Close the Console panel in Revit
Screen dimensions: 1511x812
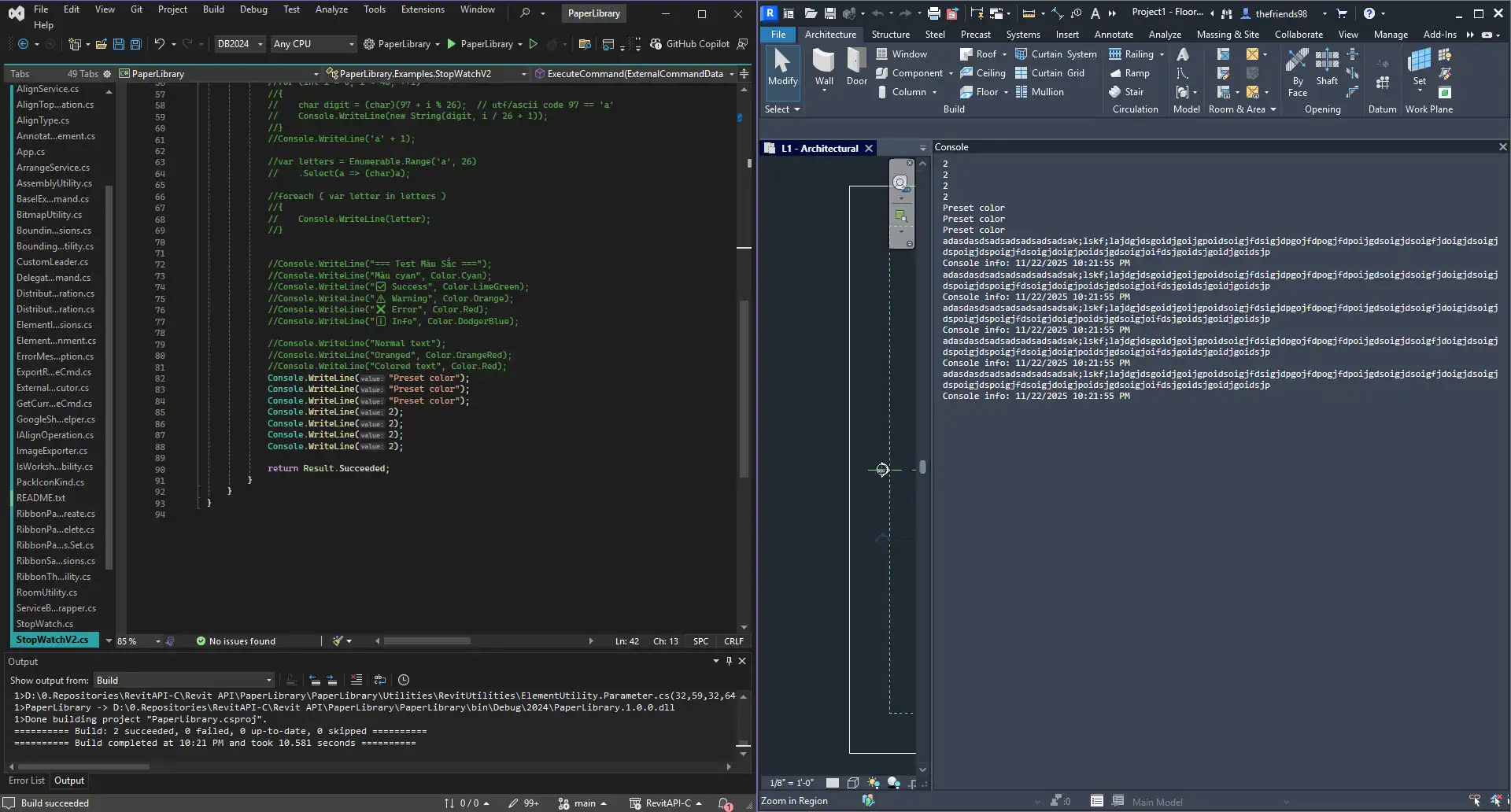point(1502,146)
